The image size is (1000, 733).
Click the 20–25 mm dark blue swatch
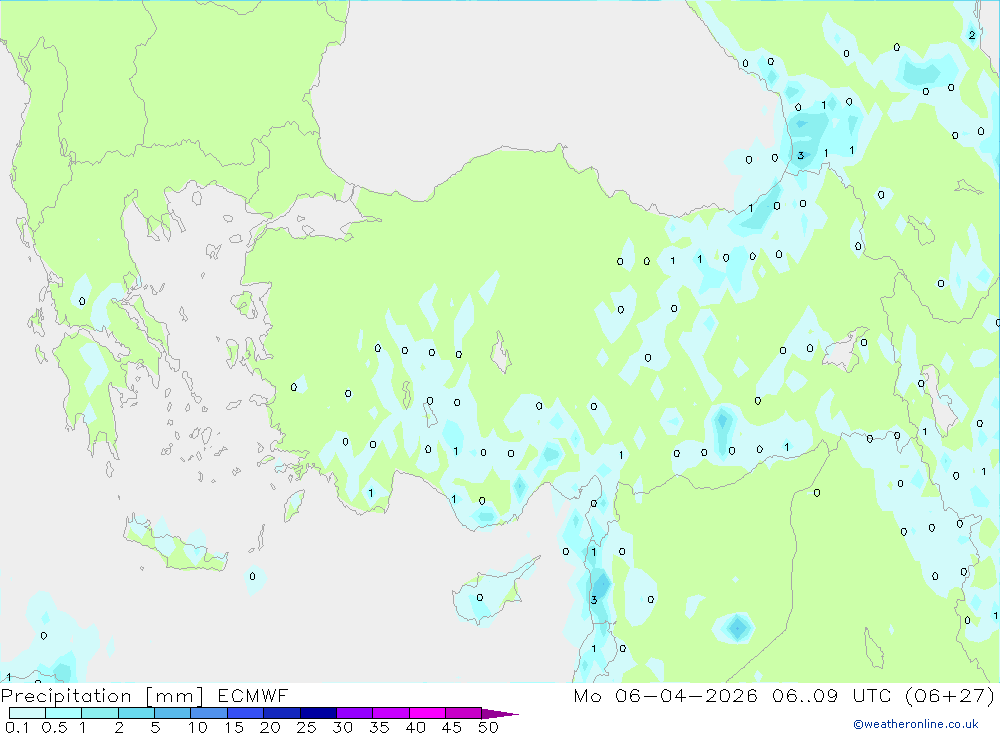coord(282,713)
